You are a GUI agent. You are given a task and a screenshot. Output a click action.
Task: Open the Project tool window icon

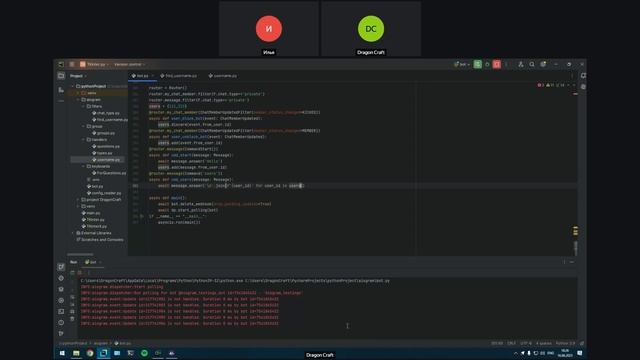[x=61, y=76]
